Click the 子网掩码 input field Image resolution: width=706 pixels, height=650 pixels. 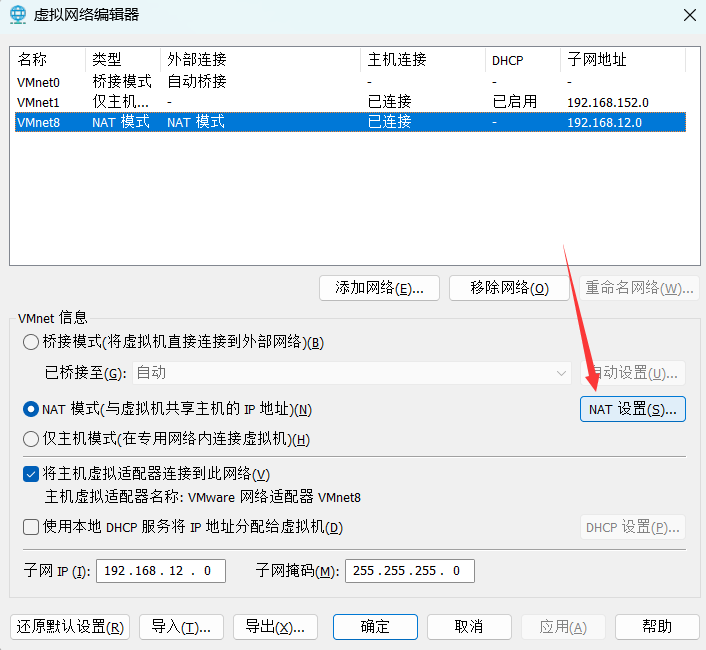tap(410, 571)
